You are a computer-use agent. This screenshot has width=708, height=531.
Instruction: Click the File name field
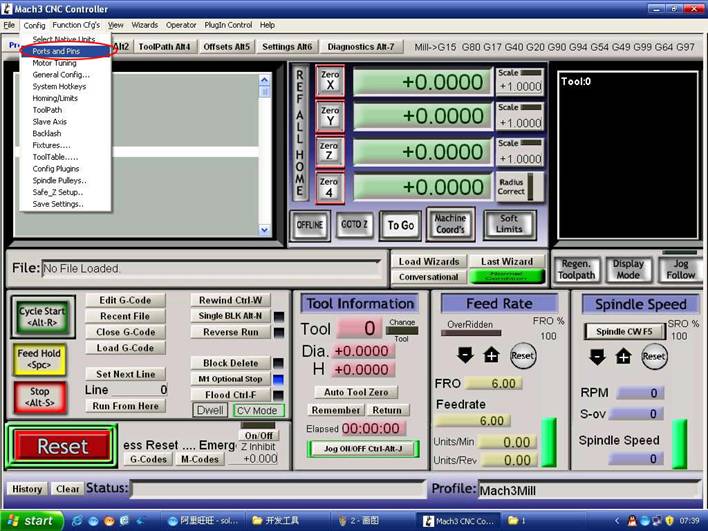214,268
